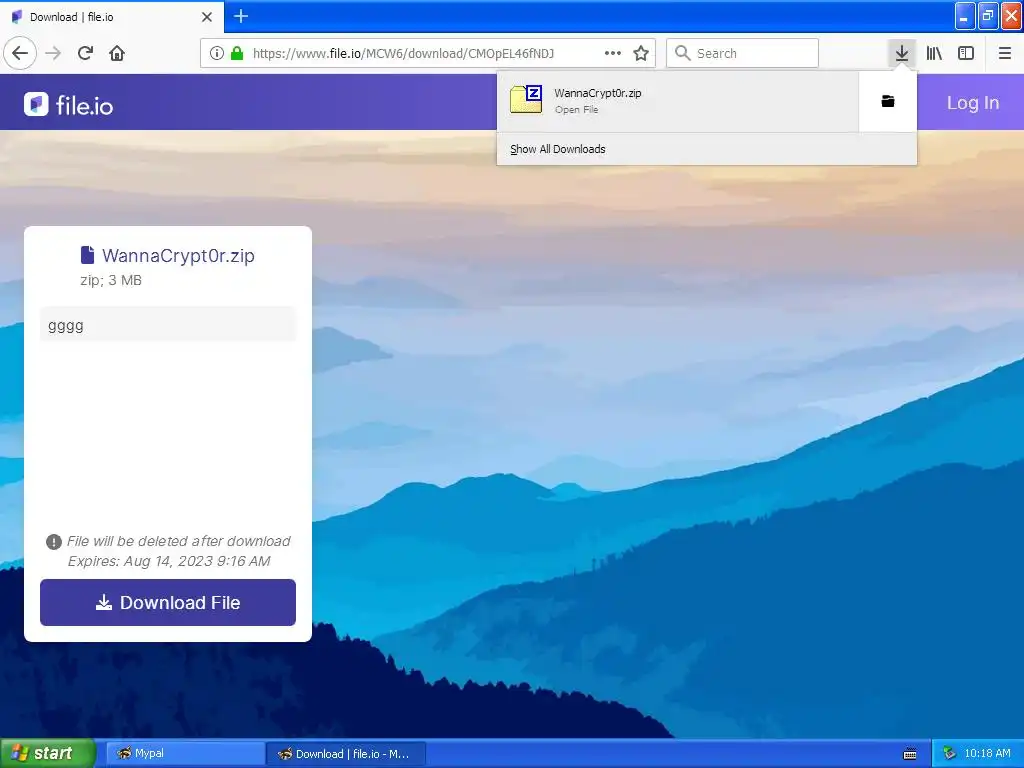Close the Download | file.io tab
This screenshot has width=1024, height=768.
(x=206, y=17)
